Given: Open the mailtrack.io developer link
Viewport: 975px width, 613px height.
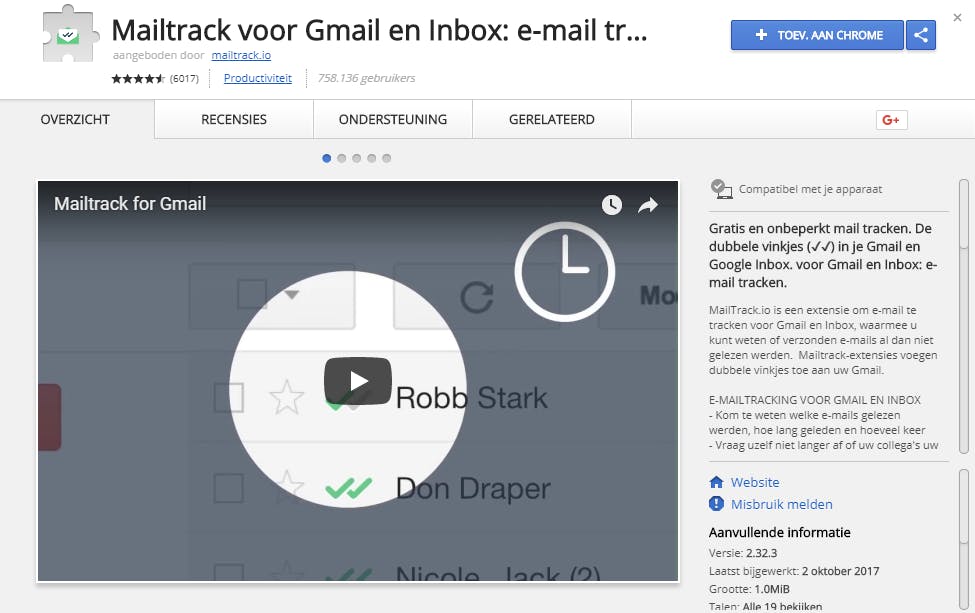Looking at the screenshot, I should pos(241,55).
